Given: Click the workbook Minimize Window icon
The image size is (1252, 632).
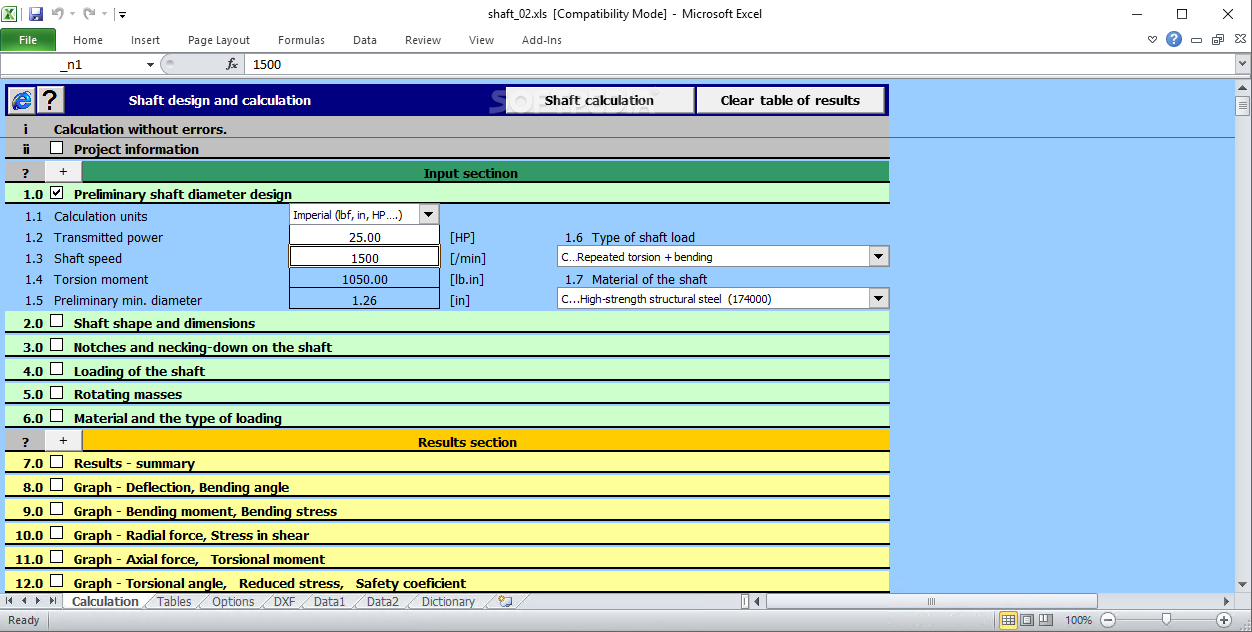Looking at the screenshot, I should [x=1196, y=40].
